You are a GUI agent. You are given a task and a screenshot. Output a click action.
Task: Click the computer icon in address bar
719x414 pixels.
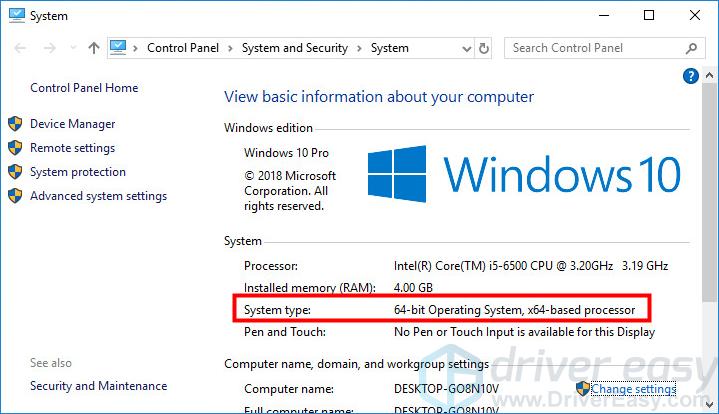click(x=118, y=48)
